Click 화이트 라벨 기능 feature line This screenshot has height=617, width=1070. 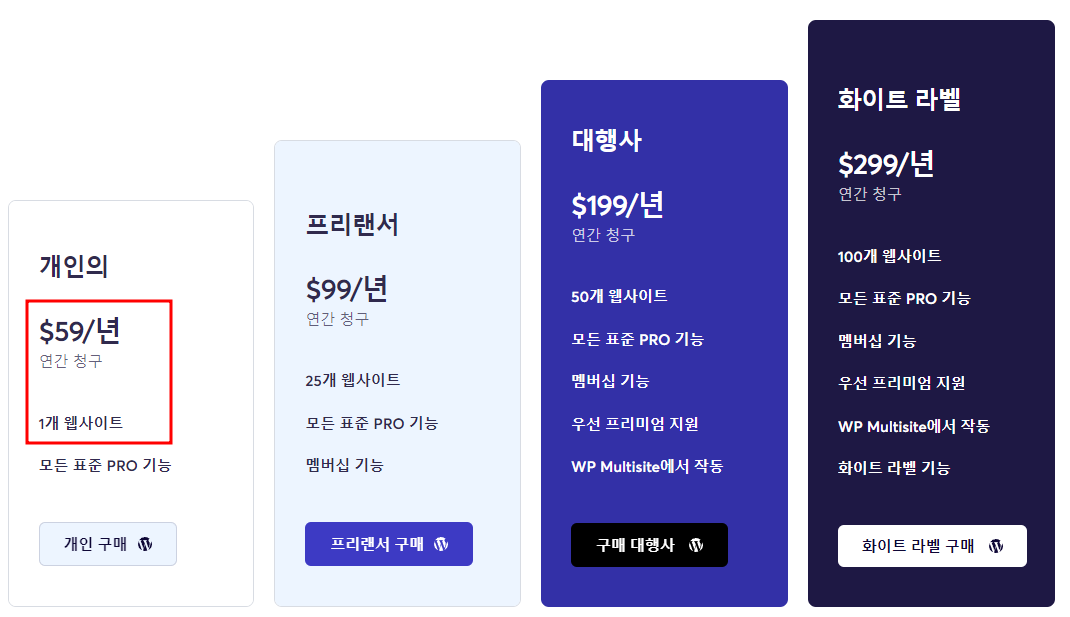[x=894, y=468]
